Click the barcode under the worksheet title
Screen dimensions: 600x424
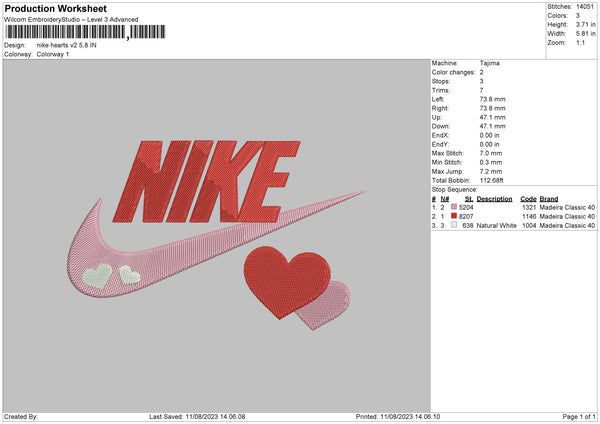coord(68,32)
